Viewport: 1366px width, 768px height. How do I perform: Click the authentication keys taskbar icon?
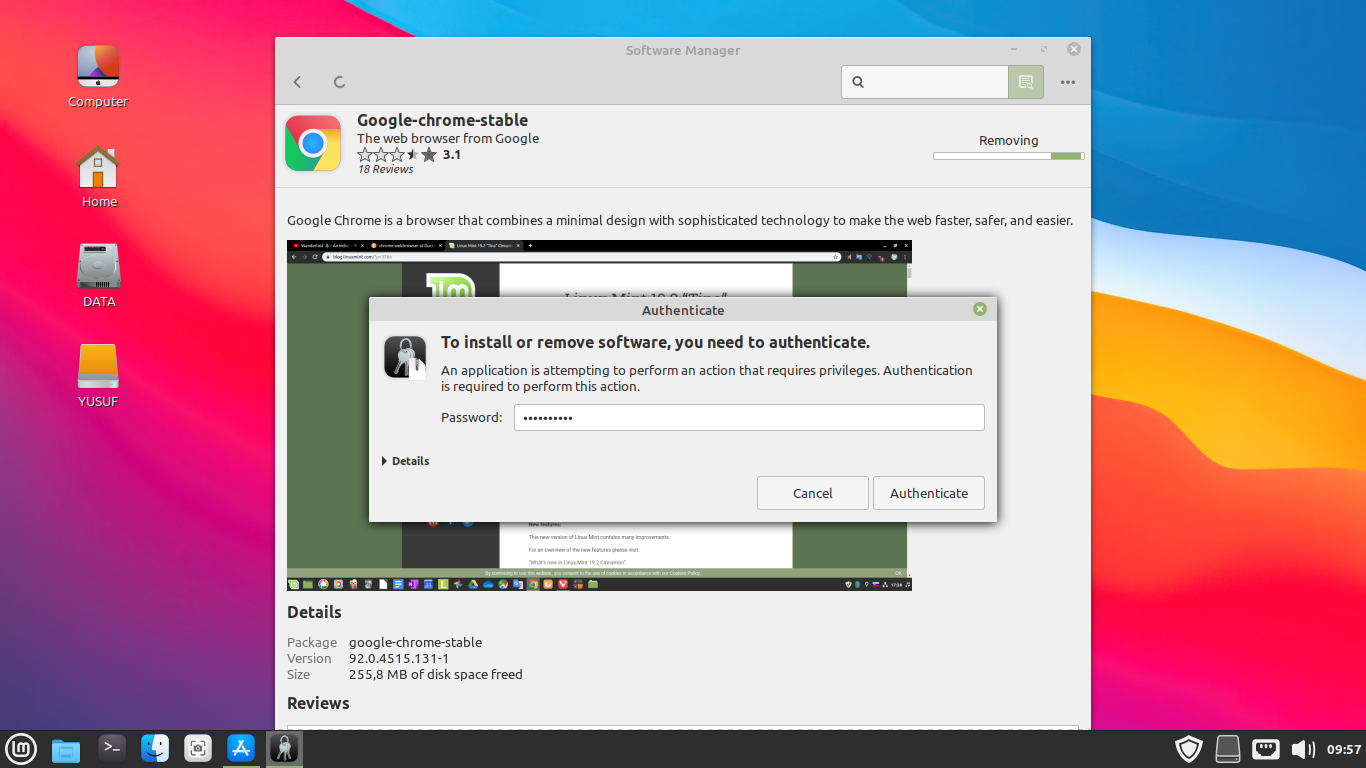284,748
